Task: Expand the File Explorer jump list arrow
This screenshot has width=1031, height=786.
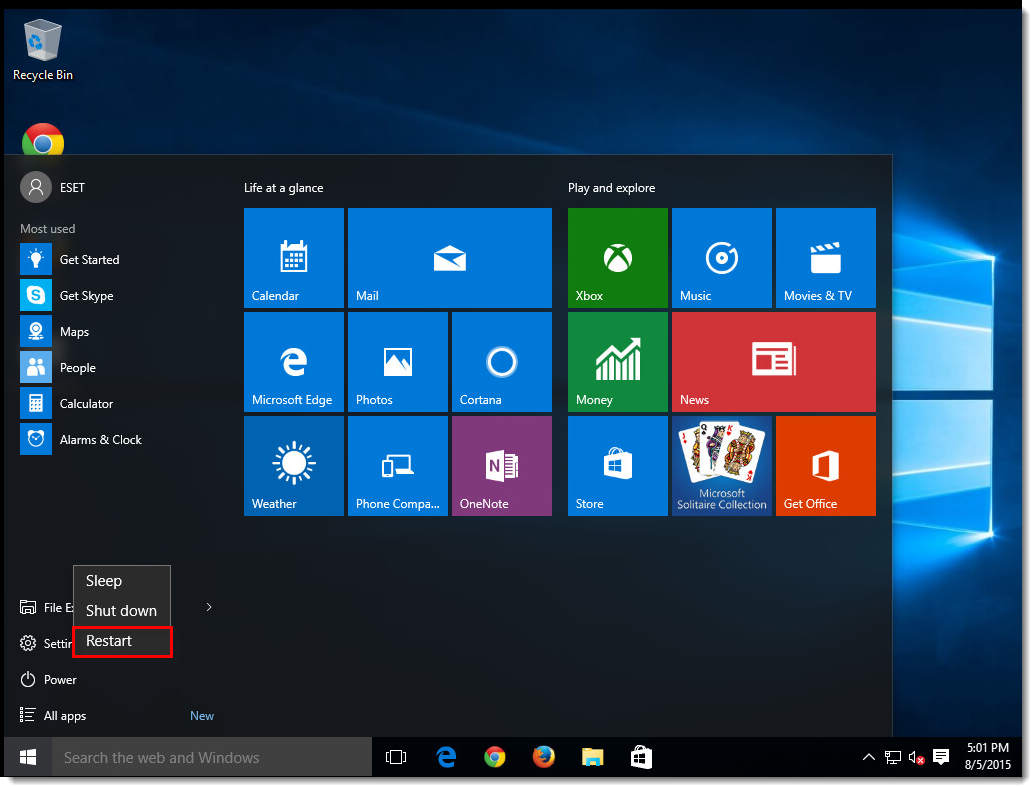Action: click(x=209, y=607)
